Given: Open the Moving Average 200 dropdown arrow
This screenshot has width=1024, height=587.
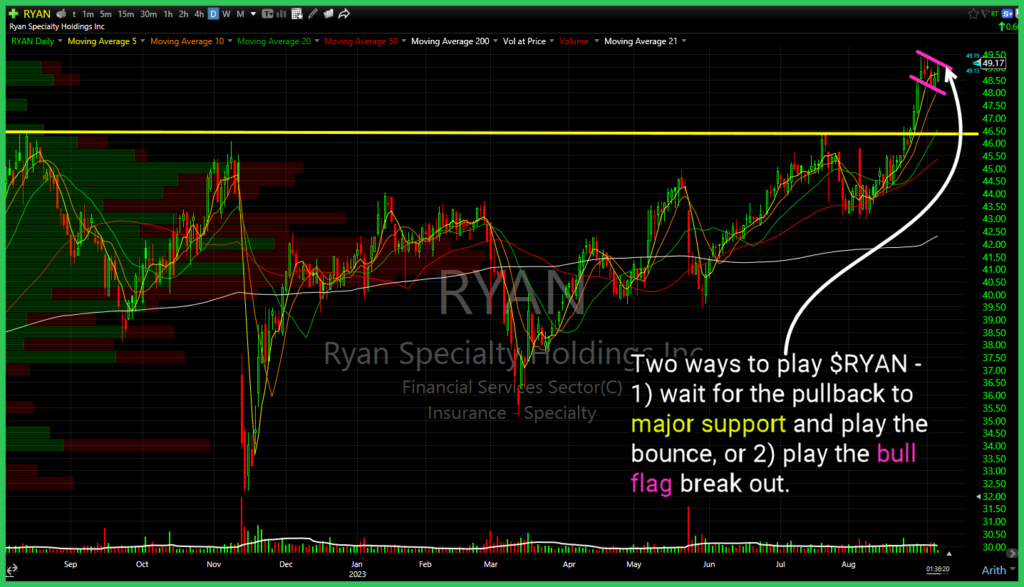Looking at the screenshot, I should coord(495,41).
